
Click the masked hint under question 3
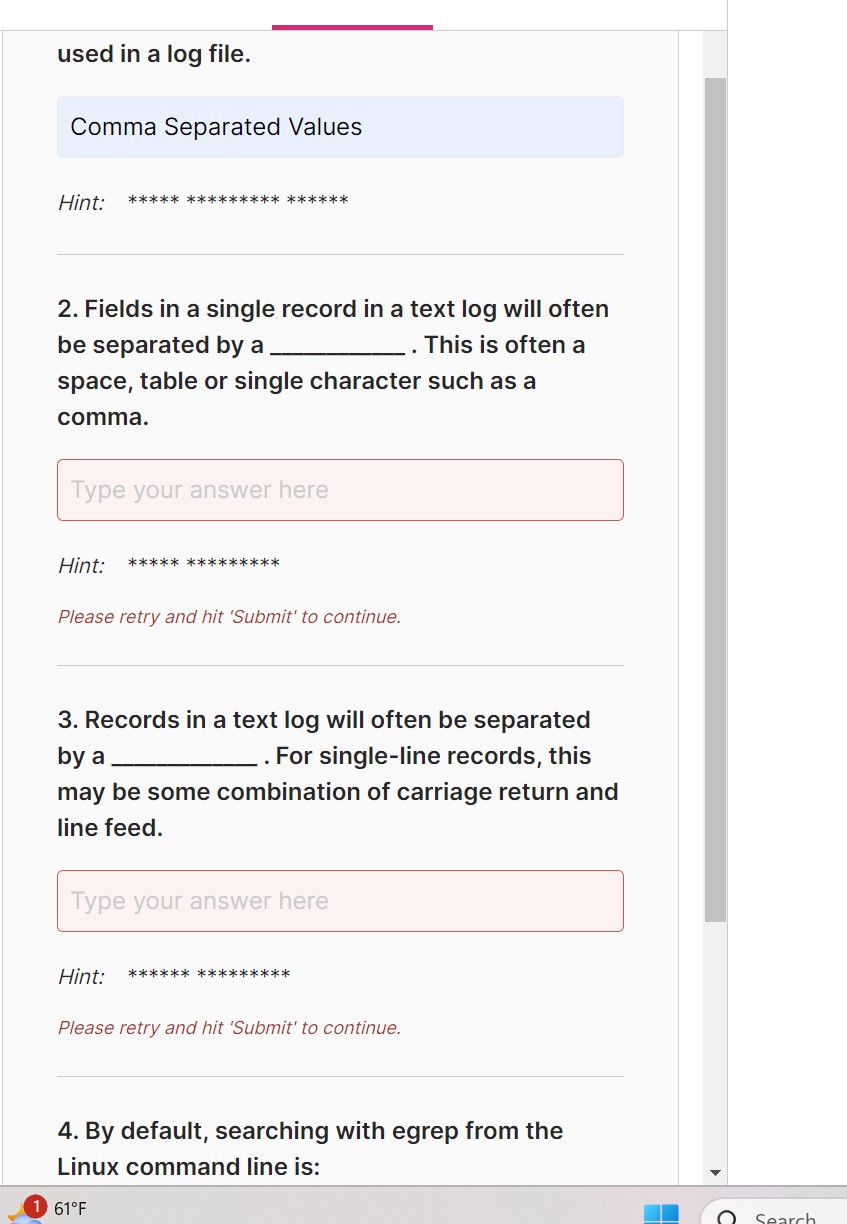[x=209, y=976]
